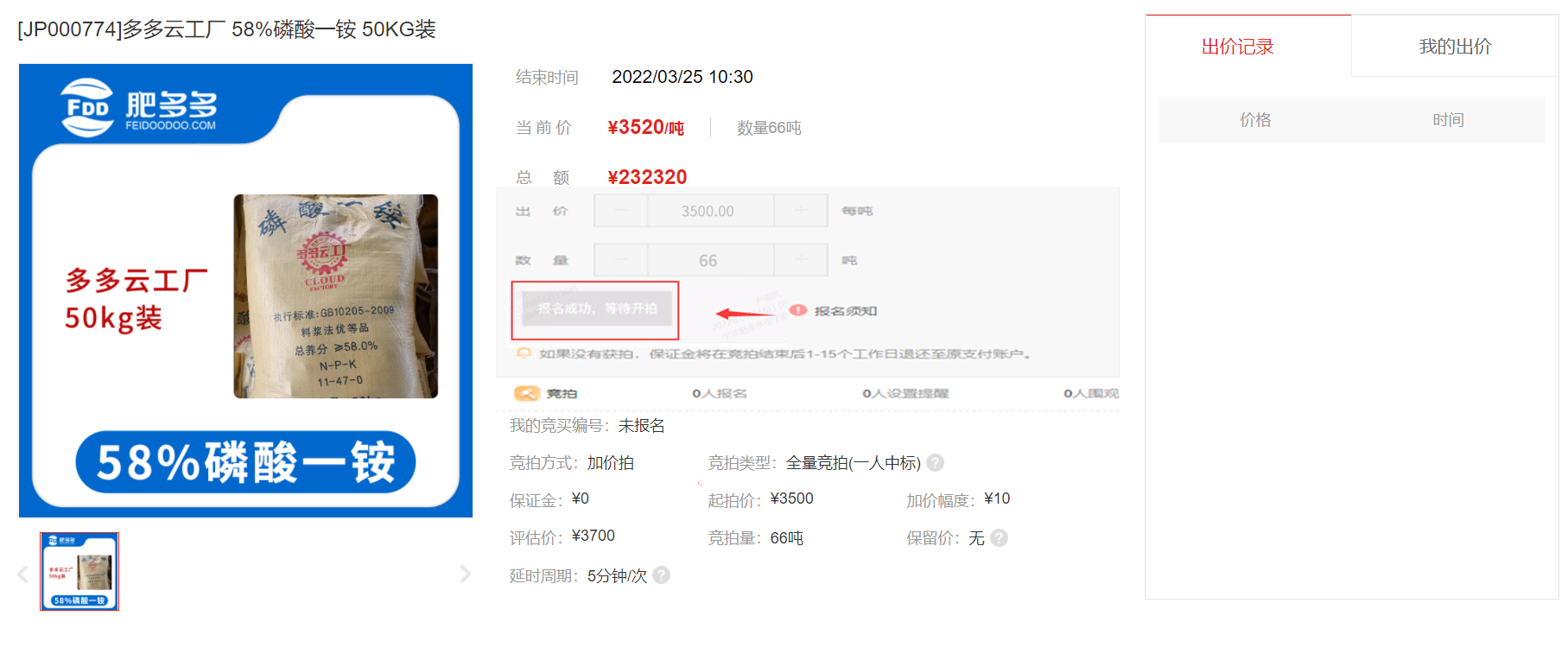Click the 0人报名 count
1568x654 pixels.
pyautogui.click(x=719, y=393)
